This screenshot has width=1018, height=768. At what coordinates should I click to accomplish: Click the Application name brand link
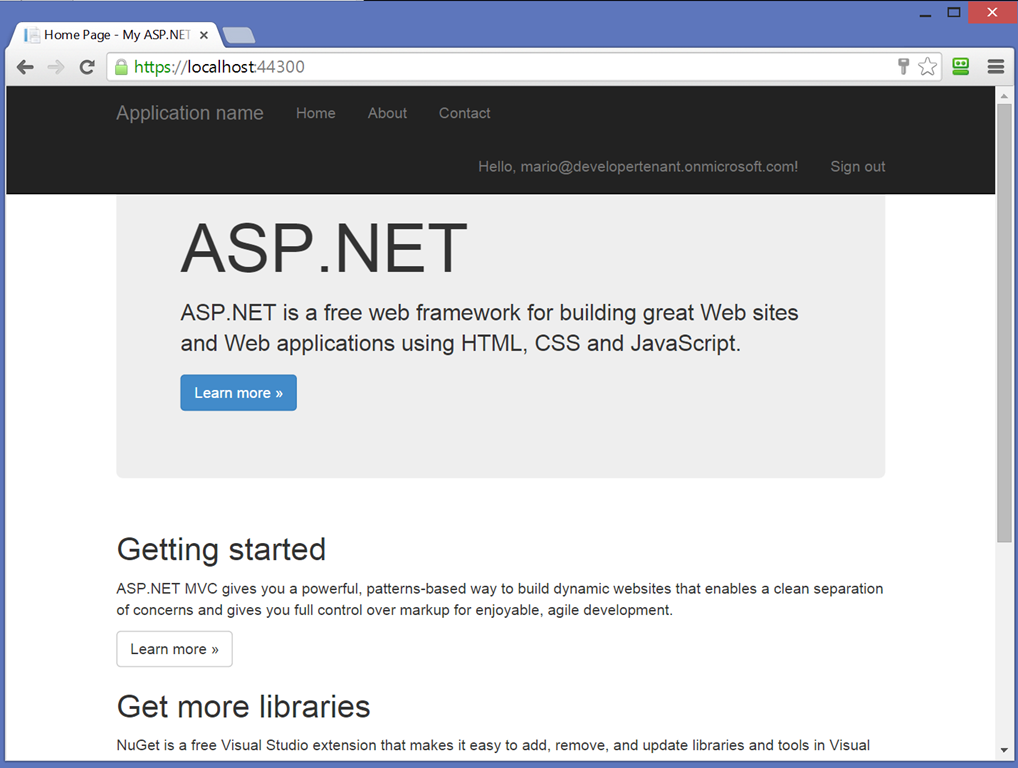[190, 113]
